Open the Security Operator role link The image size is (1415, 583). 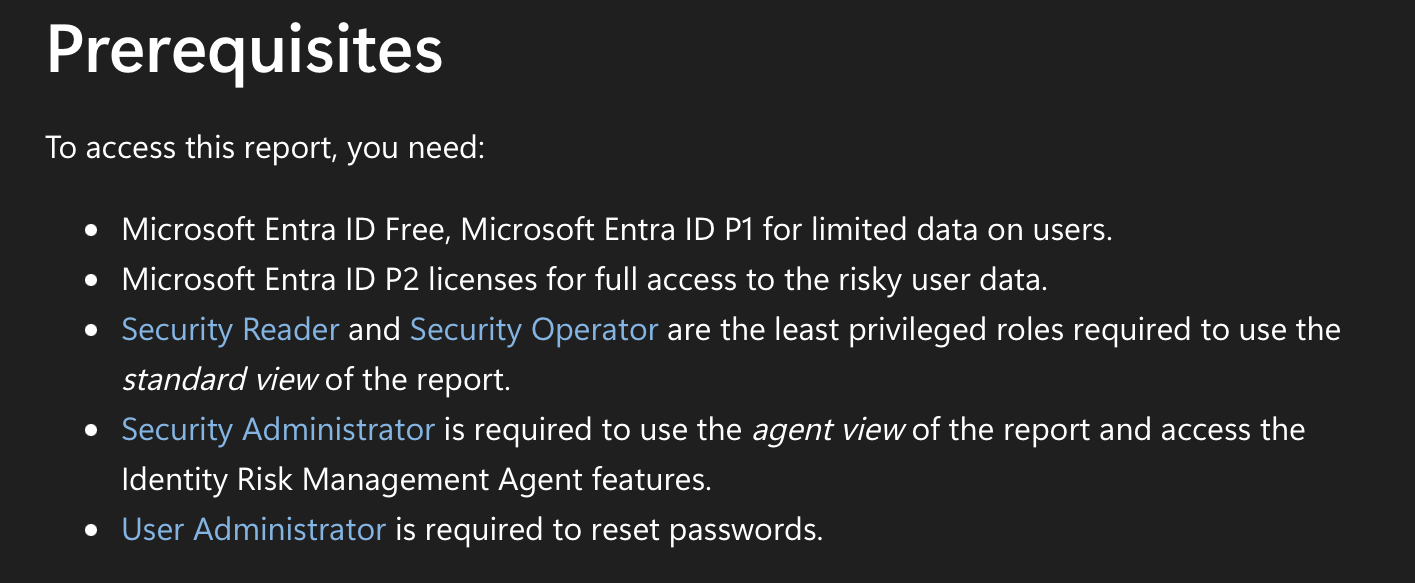(534, 329)
